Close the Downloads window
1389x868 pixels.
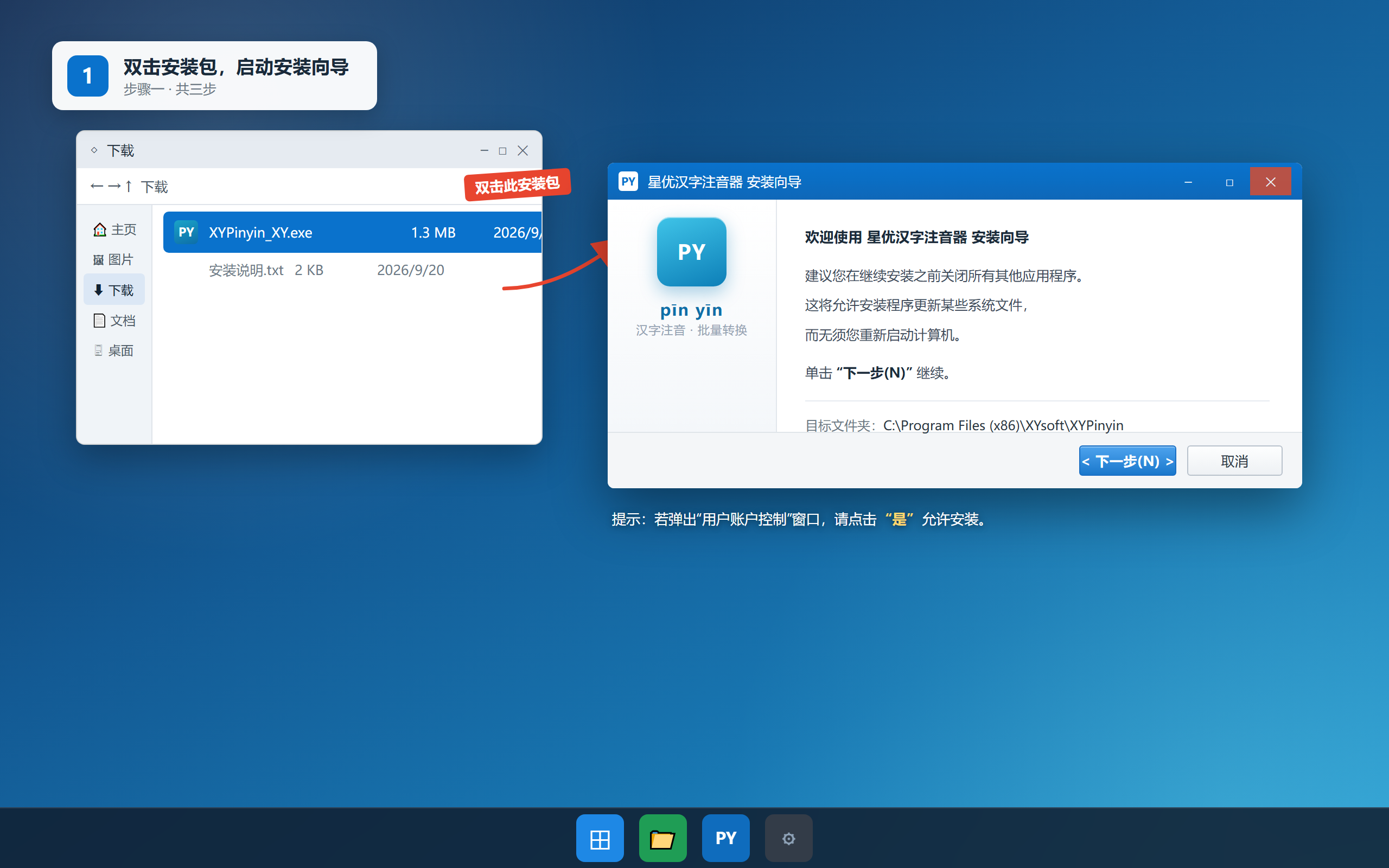pos(523,150)
